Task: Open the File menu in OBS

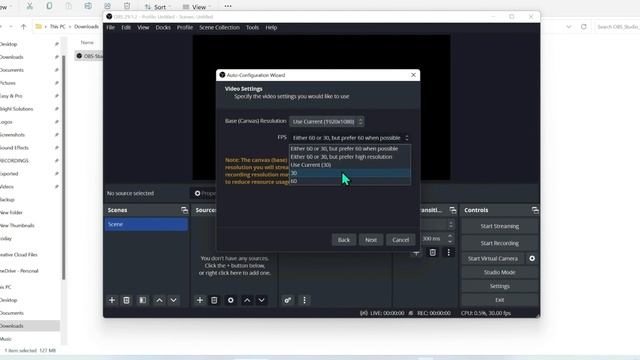Action: pos(111,27)
